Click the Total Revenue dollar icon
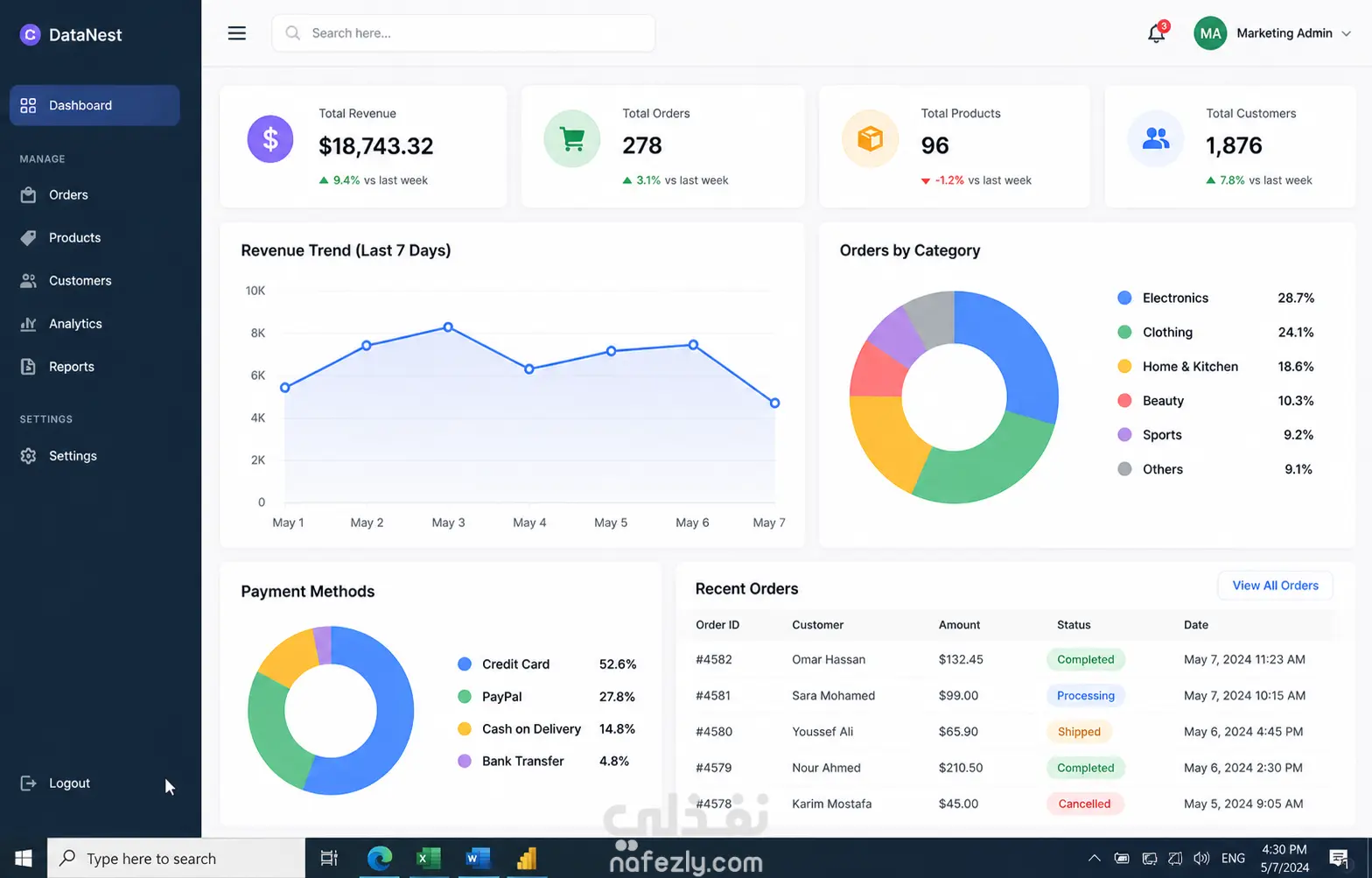 pyautogui.click(x=270, y=139)
